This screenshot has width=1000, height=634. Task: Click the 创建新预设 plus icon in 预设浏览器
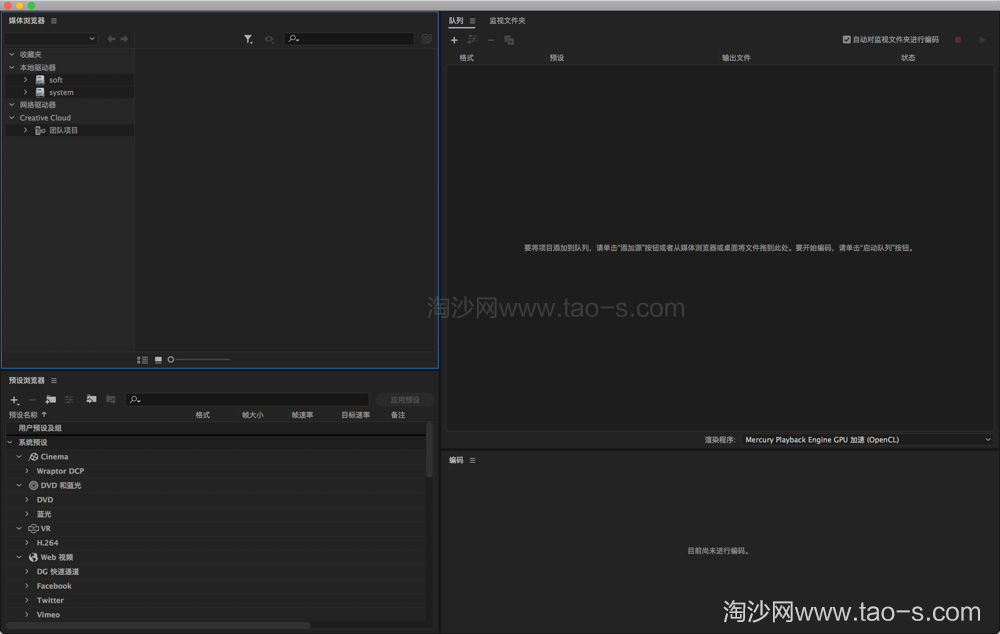pos(13,399)
